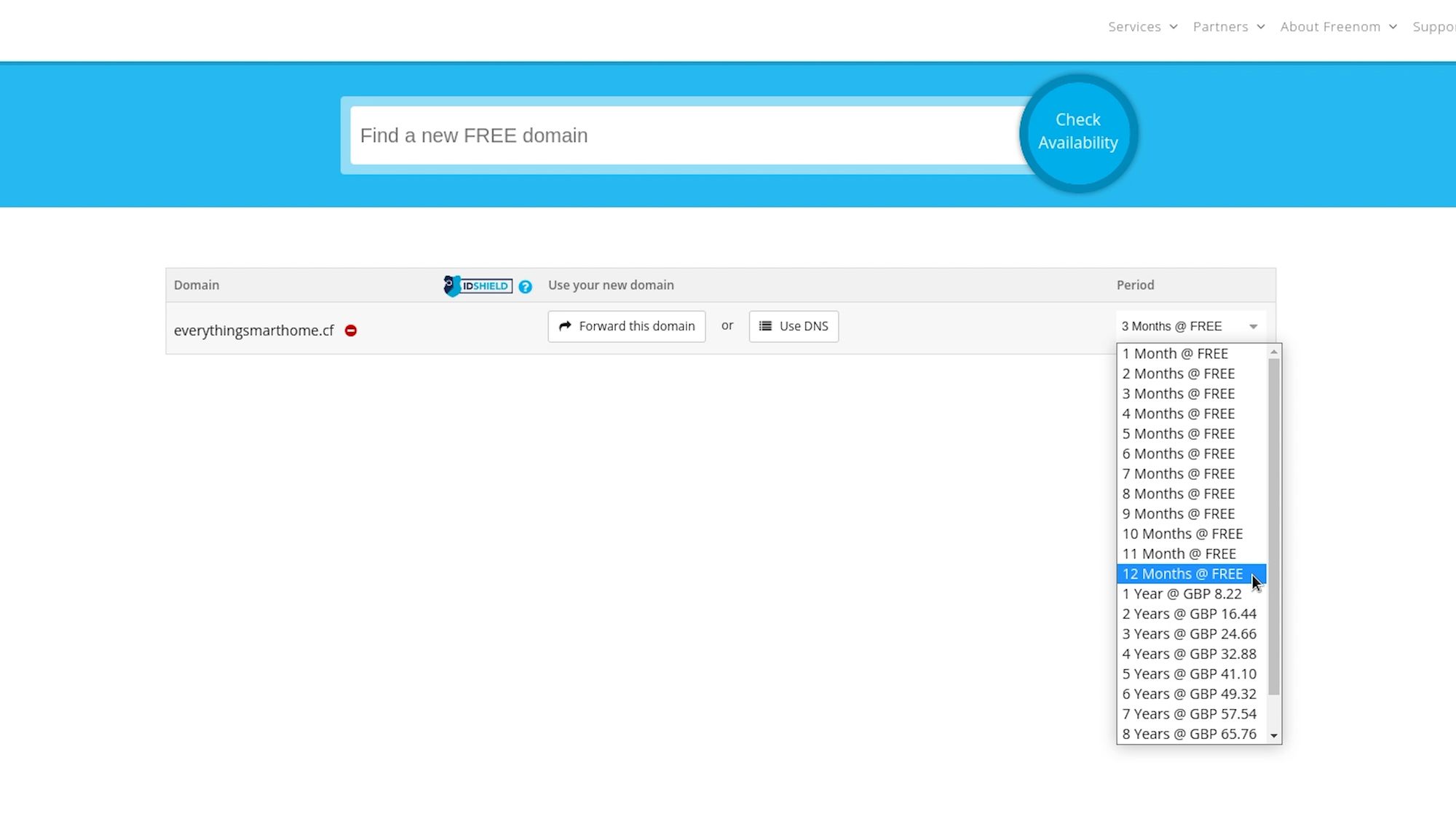
Task: Click the period list scrollbar thumb
Action: click(1273, 526)
